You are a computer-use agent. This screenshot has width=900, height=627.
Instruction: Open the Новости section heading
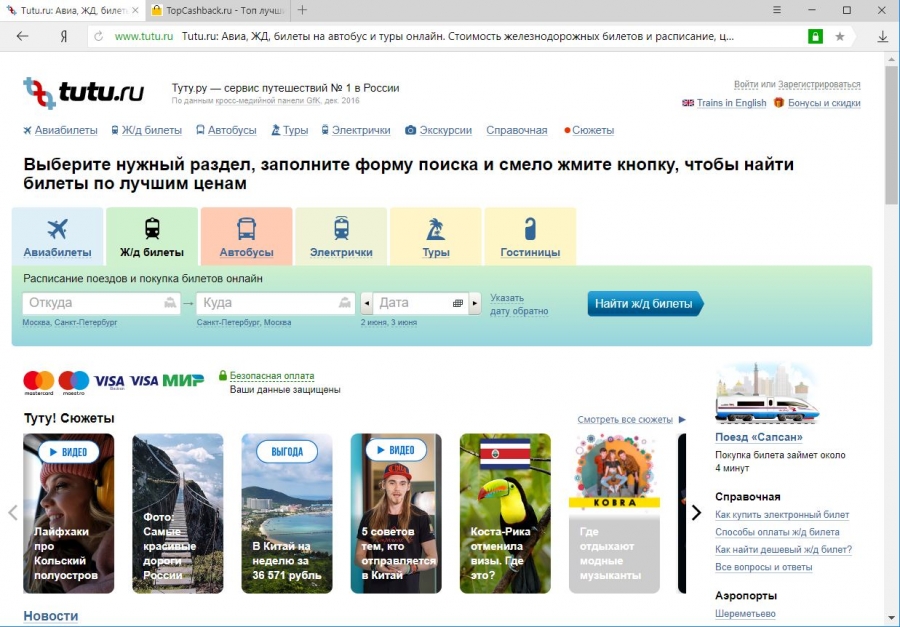51,616
